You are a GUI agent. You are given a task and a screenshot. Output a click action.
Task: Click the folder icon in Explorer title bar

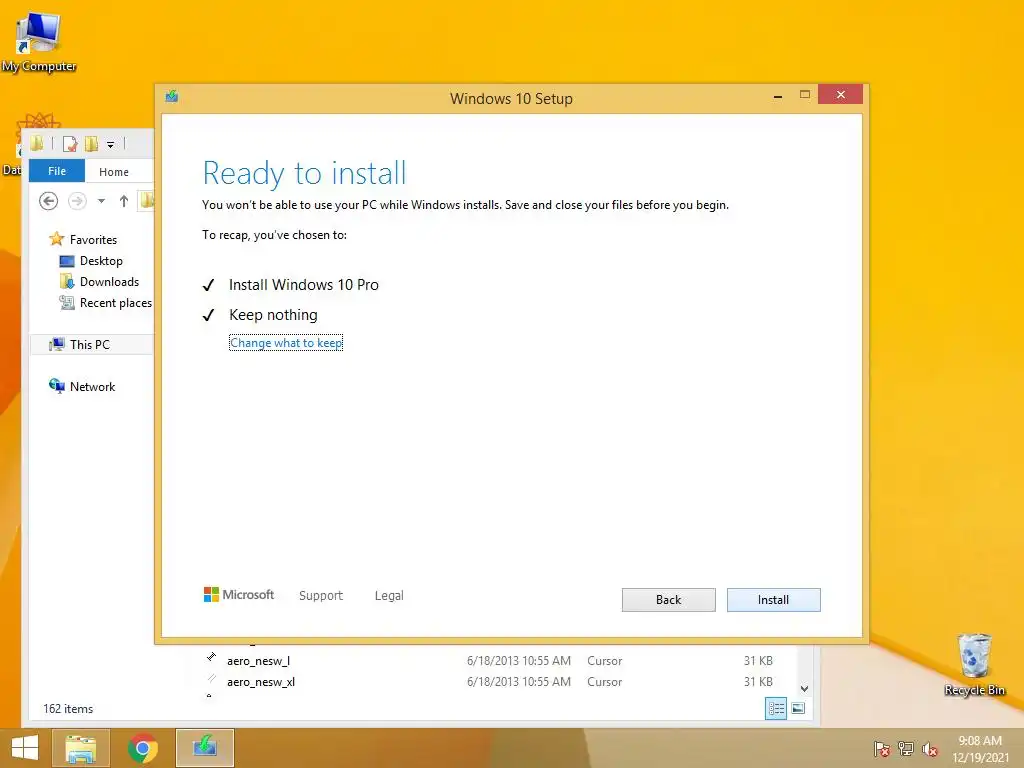[37, 143]
